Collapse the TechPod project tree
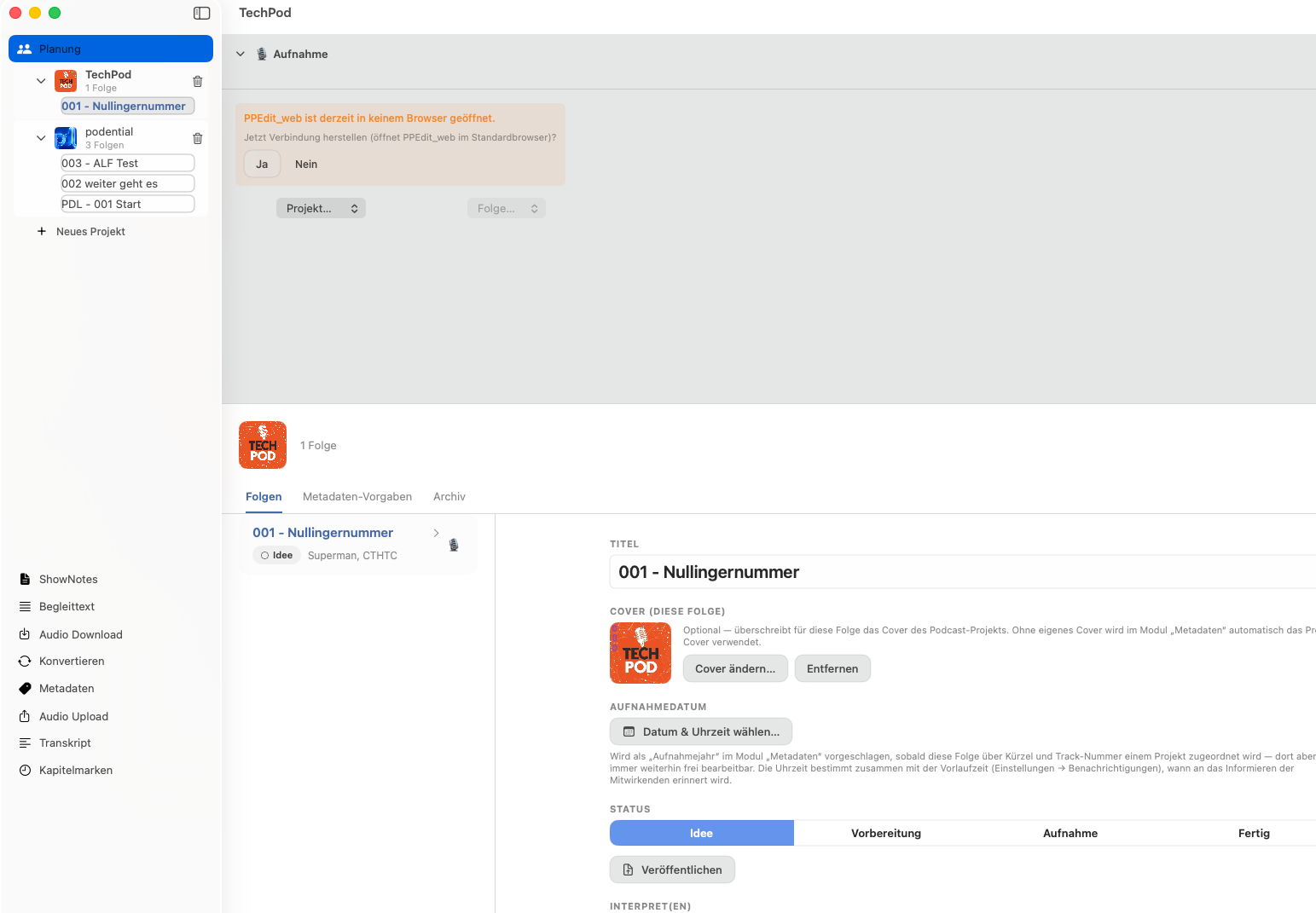 tap(41, 81)
